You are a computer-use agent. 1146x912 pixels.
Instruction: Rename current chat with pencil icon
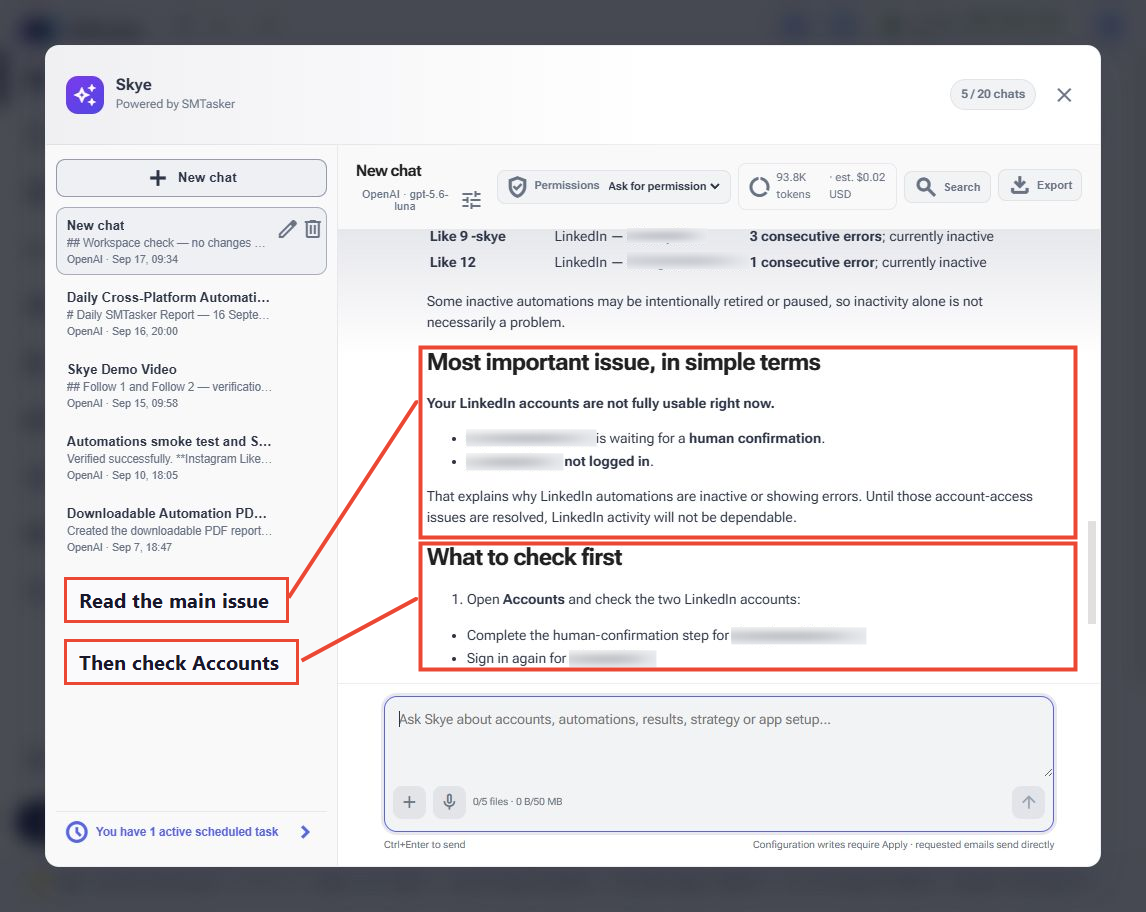(x=287, y=229)
